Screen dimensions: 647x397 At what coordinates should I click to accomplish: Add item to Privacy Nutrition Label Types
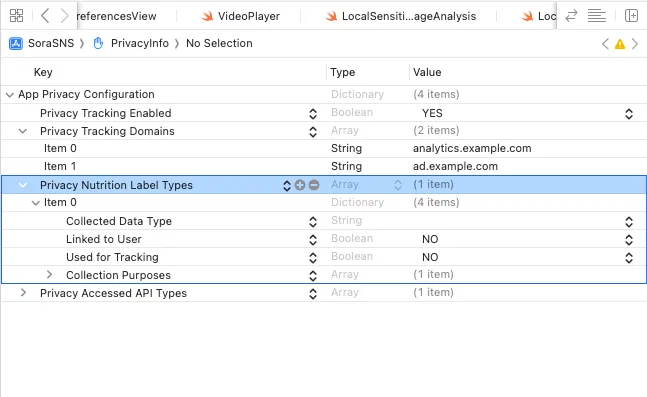point(300,185)
